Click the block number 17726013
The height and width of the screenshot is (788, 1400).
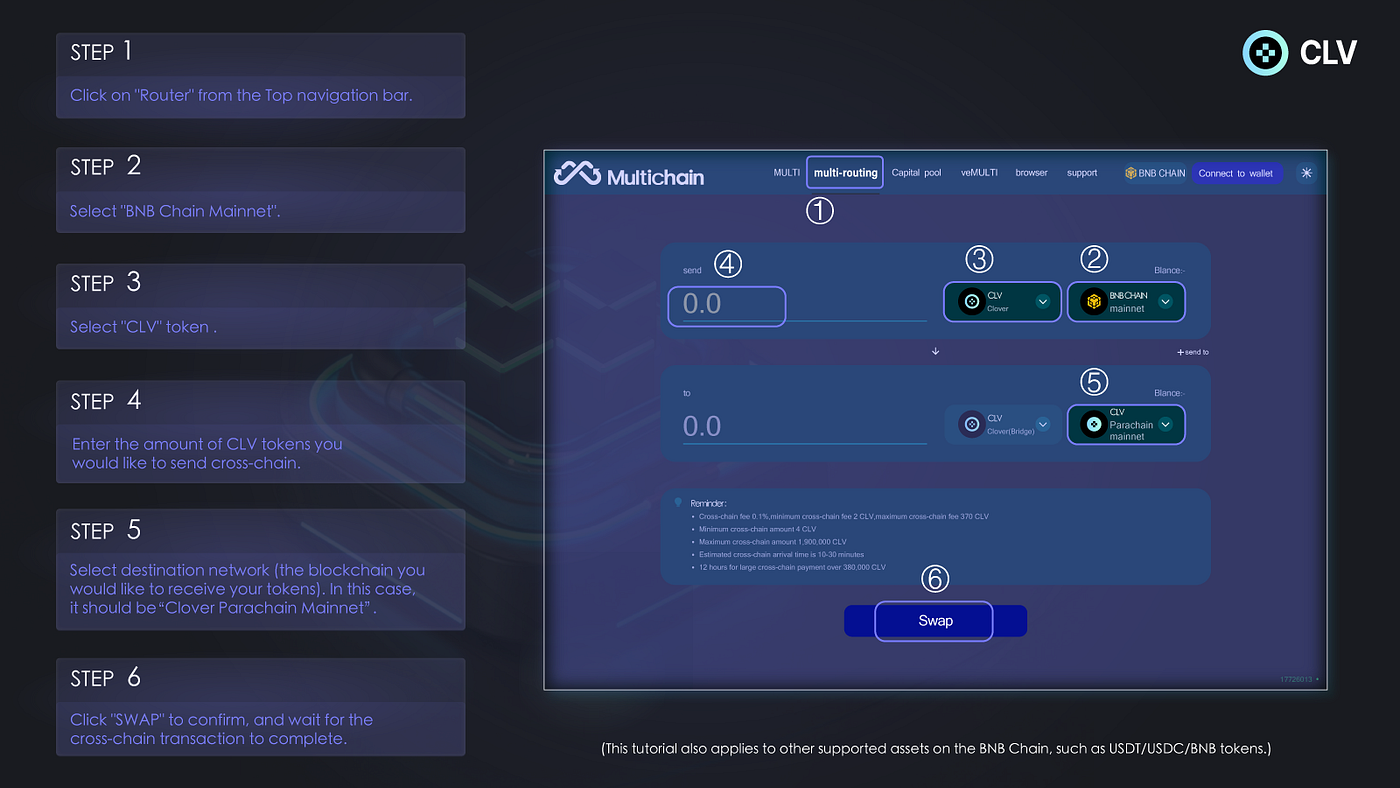tap(1296, 680)
